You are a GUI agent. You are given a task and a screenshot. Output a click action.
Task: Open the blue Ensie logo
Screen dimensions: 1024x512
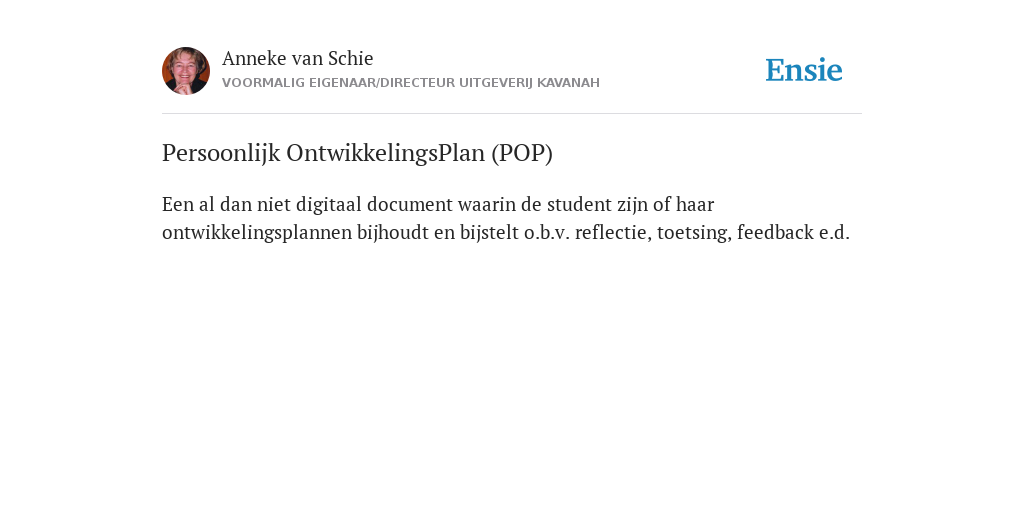point(804,70)
